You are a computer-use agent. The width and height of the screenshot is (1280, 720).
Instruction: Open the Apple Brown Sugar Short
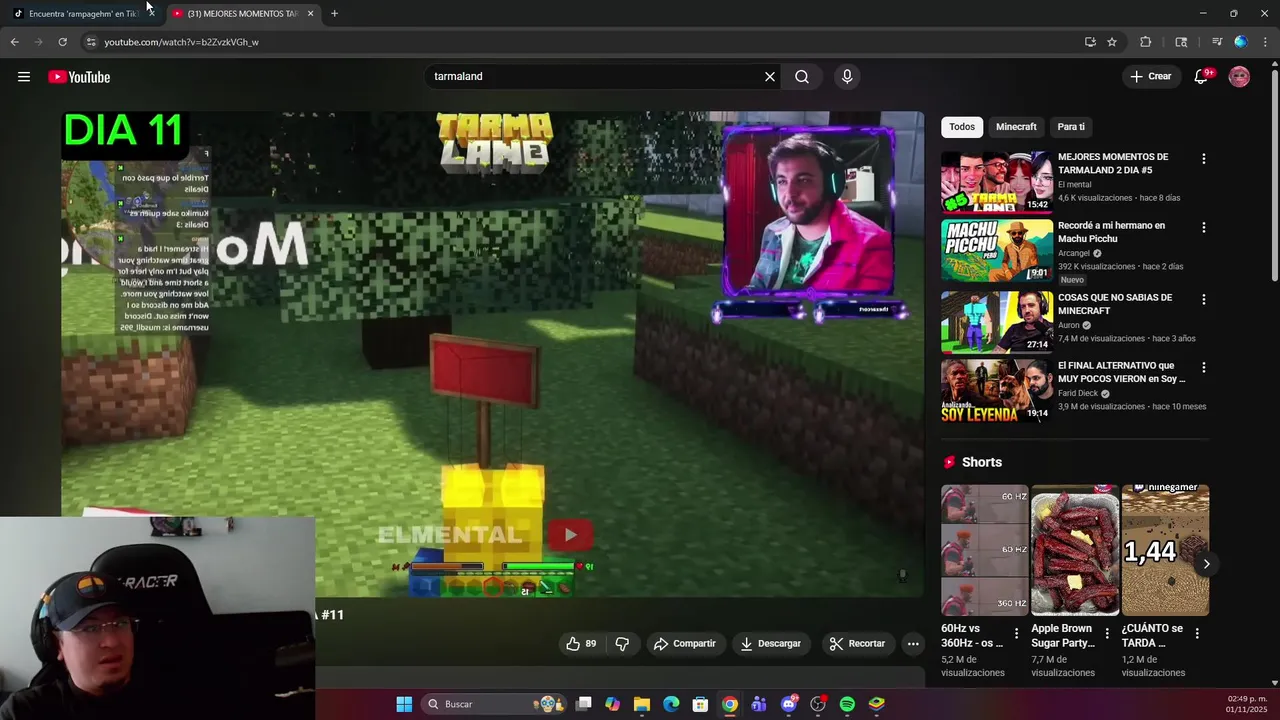[1075, 550]
